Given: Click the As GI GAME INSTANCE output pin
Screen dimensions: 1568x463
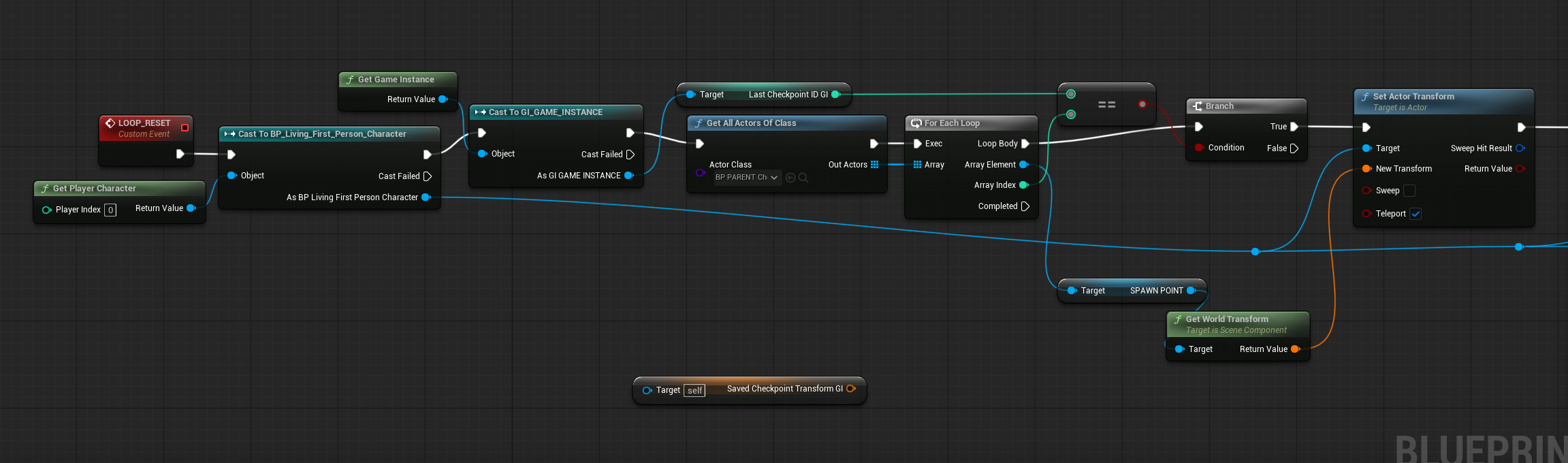Looking at the screenshot, I should (x=629, y=176).
